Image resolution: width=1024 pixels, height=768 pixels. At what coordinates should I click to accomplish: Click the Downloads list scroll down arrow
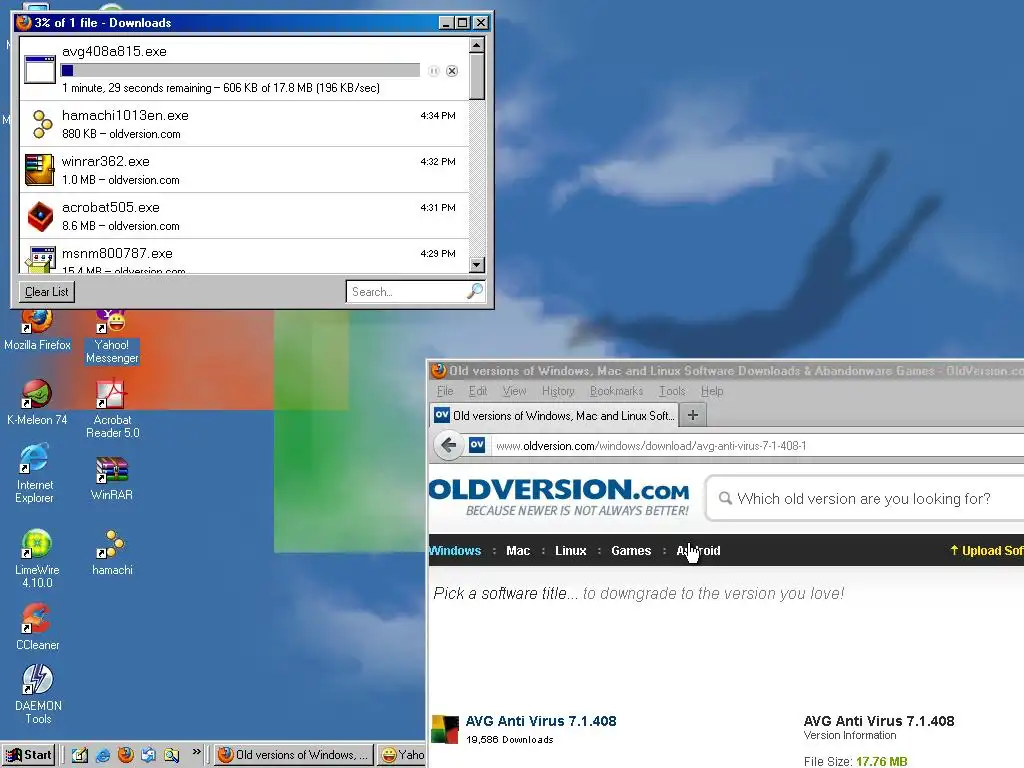tap(477, 265)
